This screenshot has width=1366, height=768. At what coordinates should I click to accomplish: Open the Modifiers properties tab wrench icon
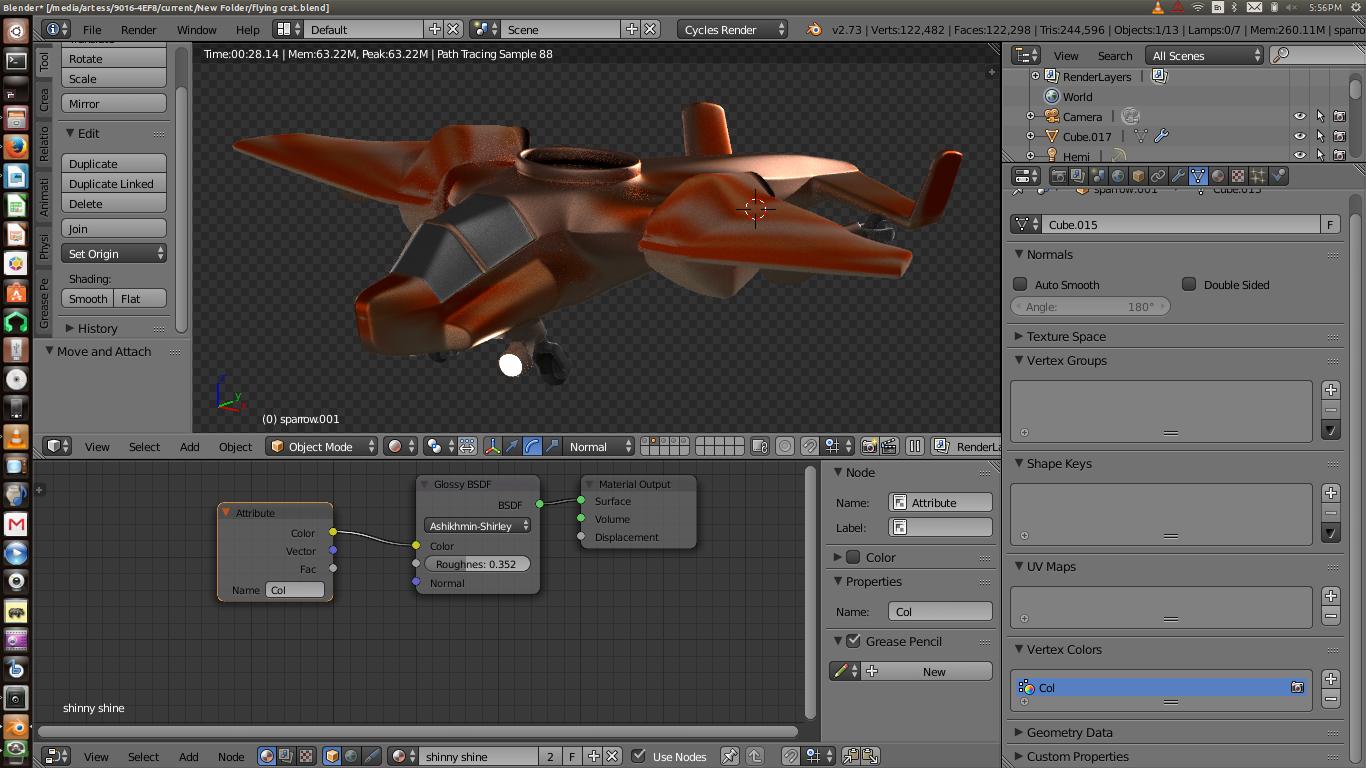click(1178, 176)
